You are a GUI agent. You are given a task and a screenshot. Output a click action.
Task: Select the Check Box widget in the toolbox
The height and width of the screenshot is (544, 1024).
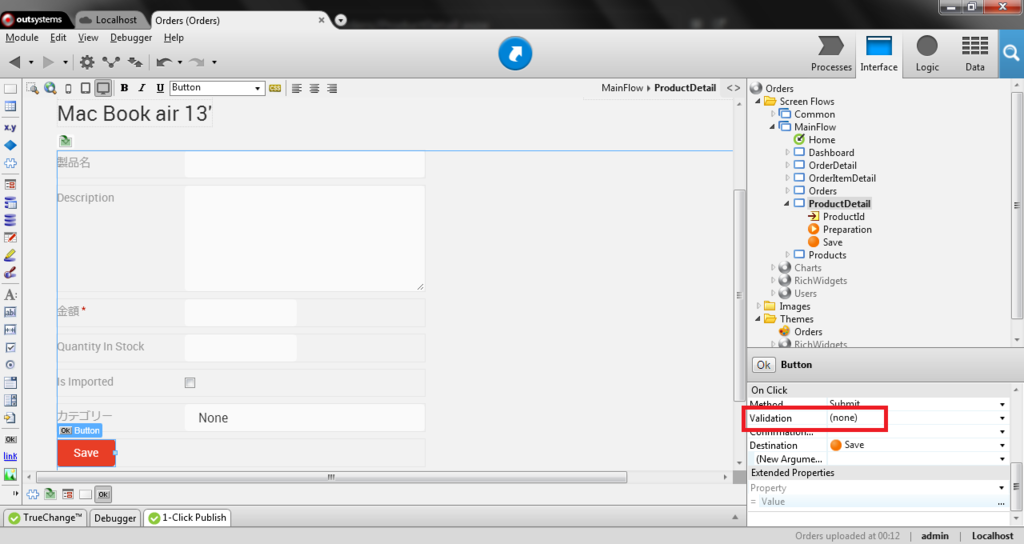tap(10, 347)
